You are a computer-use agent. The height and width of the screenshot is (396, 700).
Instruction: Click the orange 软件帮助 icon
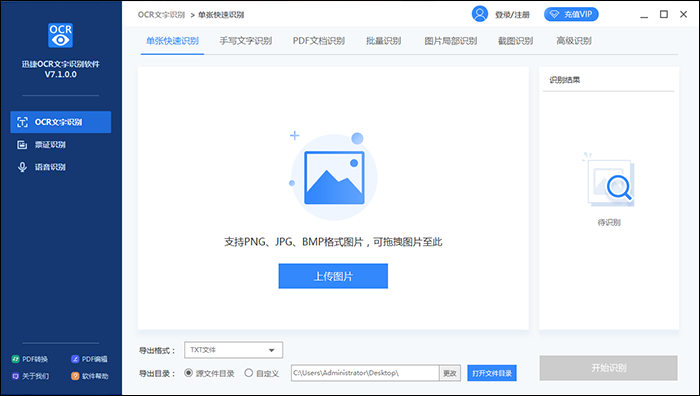pyautogui.click(x=75, y=376)
